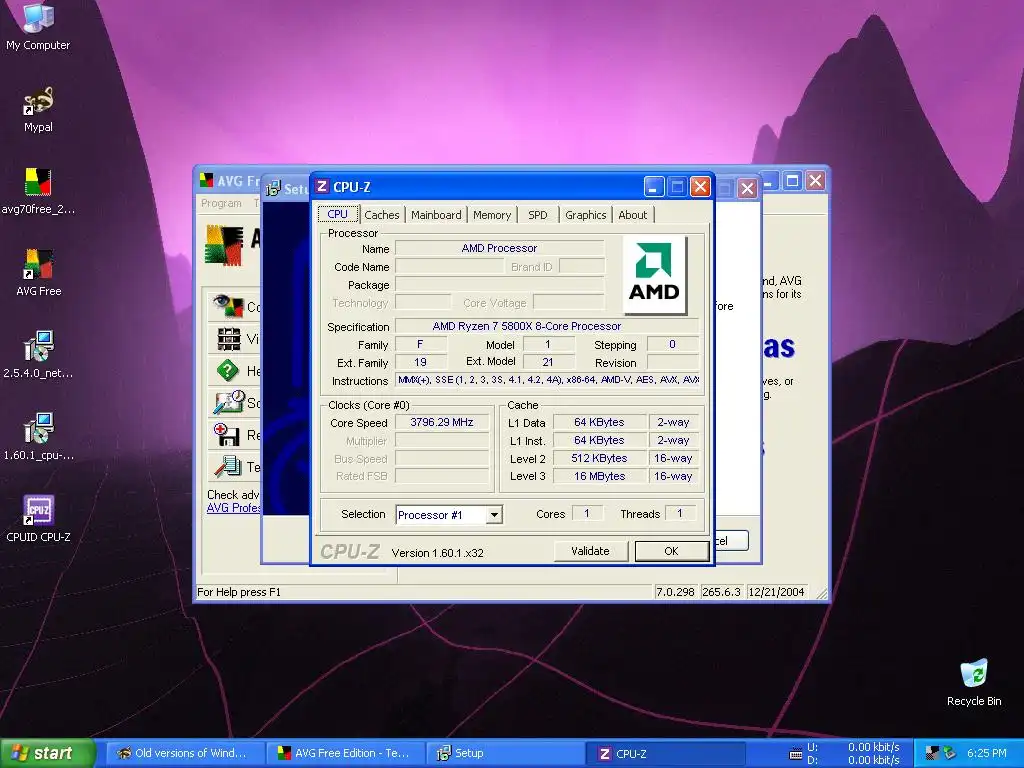Viewport: 1024px width, 768px height.
Task: Switch to Setup taskbar item
Action: coord(505,753)
